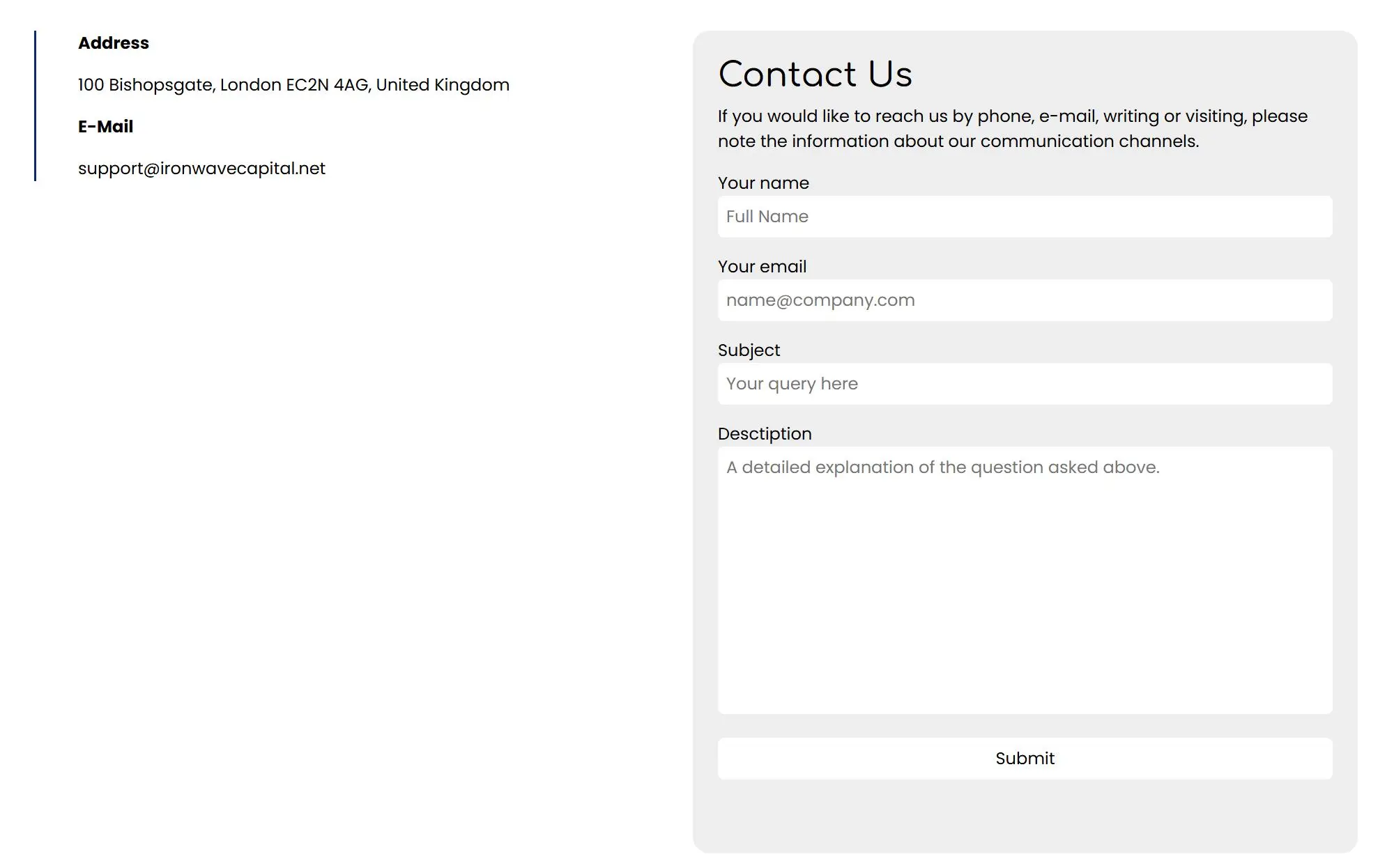Click the blue vertical bar beside Address

[35, 106]
